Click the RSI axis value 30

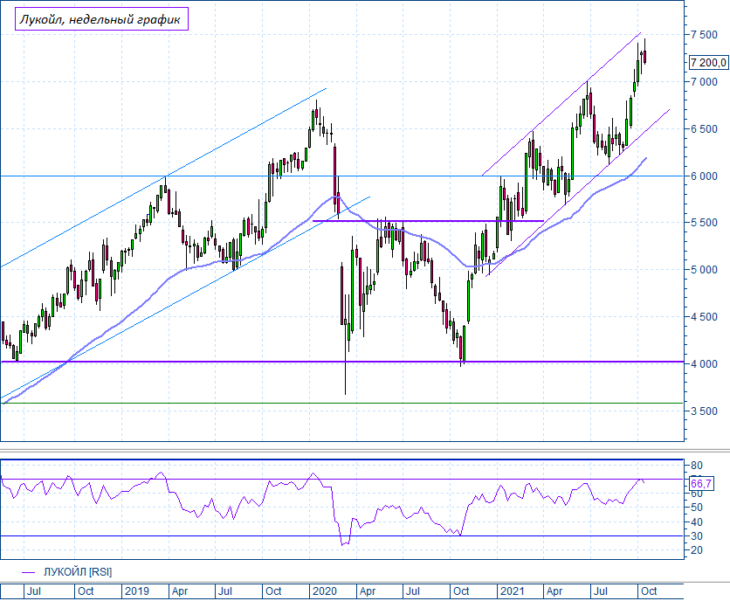[x=696, y=536]
